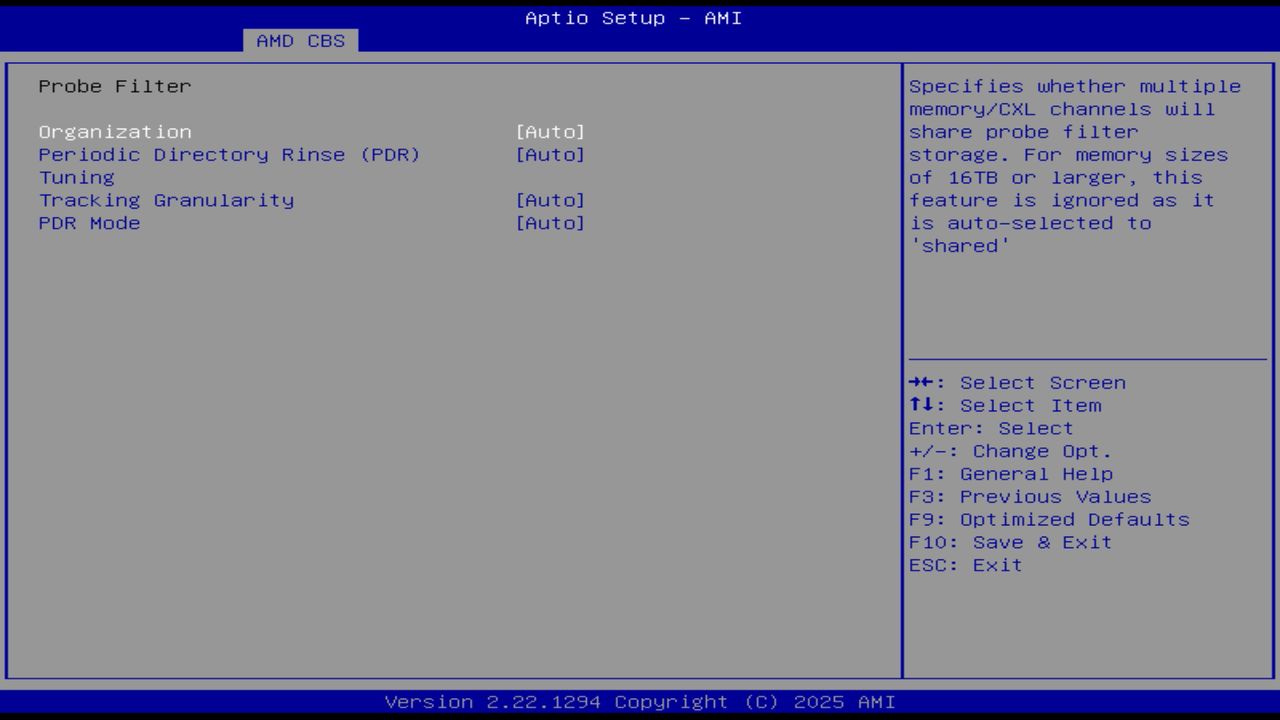Open the Tracking Granularity [Auto] dropdown
1280x720 pixels.
click(550, 200)
